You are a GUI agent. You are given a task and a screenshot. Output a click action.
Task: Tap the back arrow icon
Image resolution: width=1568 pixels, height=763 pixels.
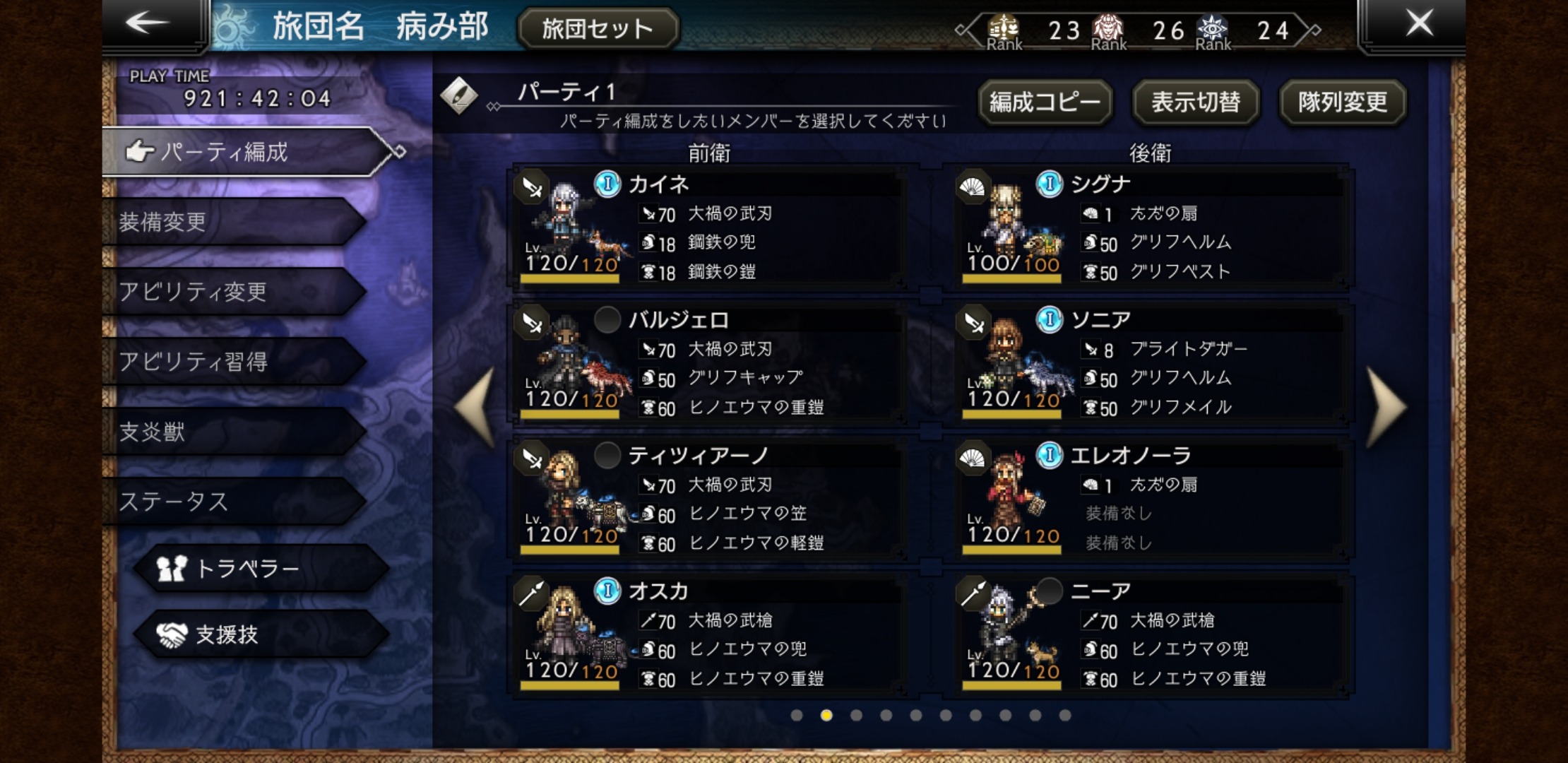[x=147, y=23]
